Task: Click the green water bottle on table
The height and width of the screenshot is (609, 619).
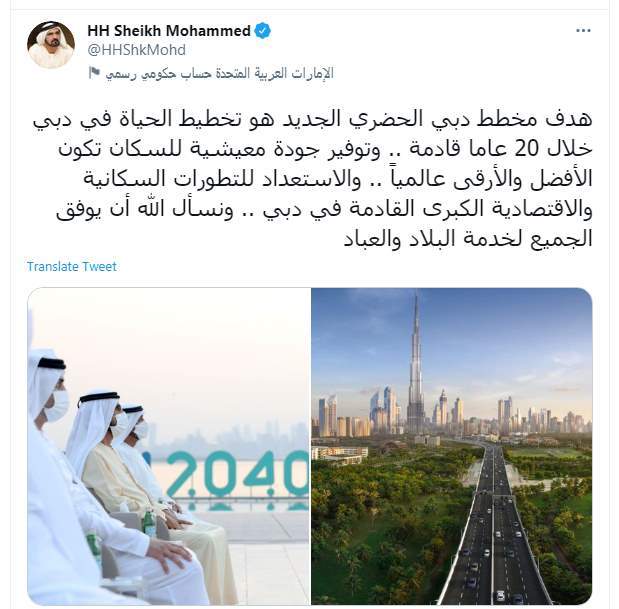Action: (x=149, y=524)
